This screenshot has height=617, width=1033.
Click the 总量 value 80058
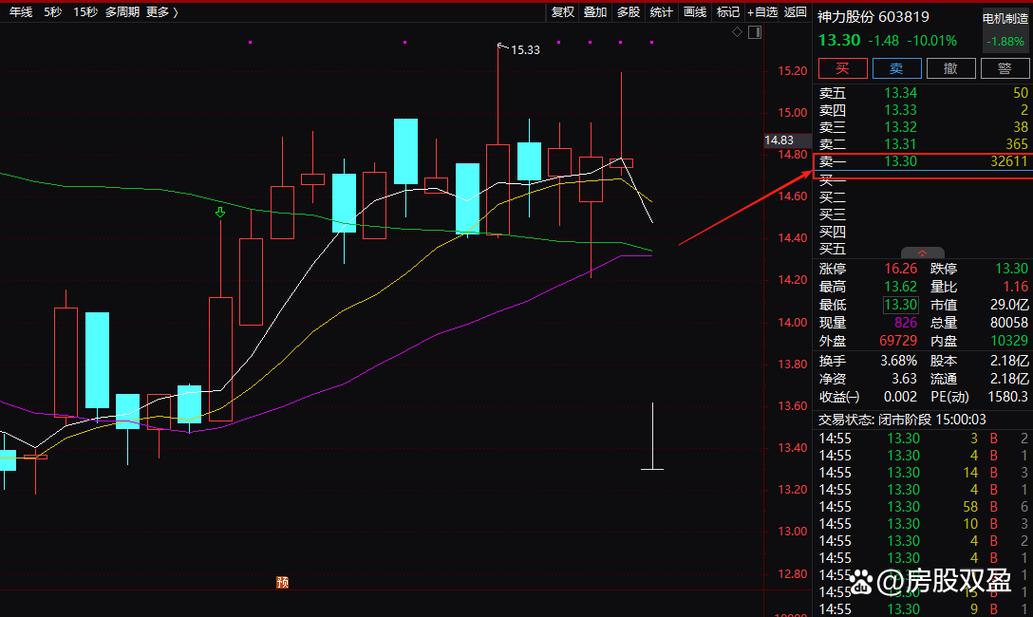(1009, 323)
